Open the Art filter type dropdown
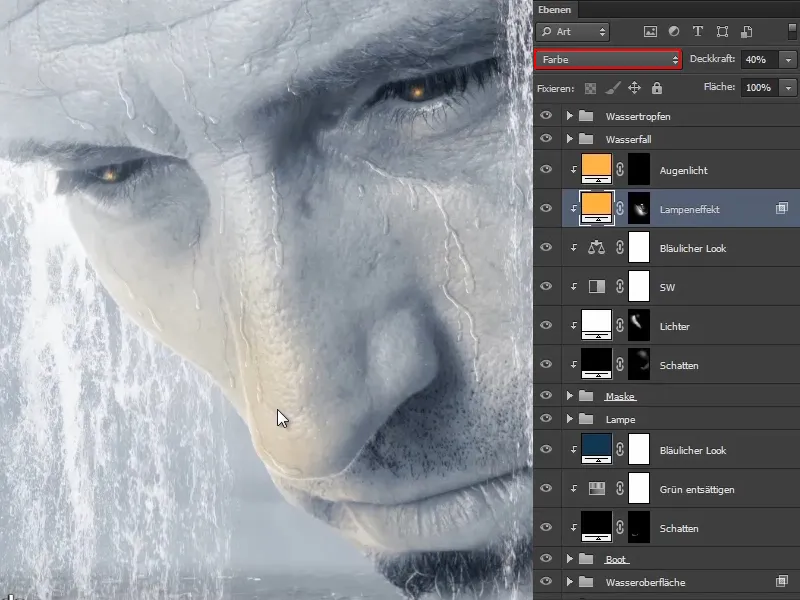 pos(572,32)
